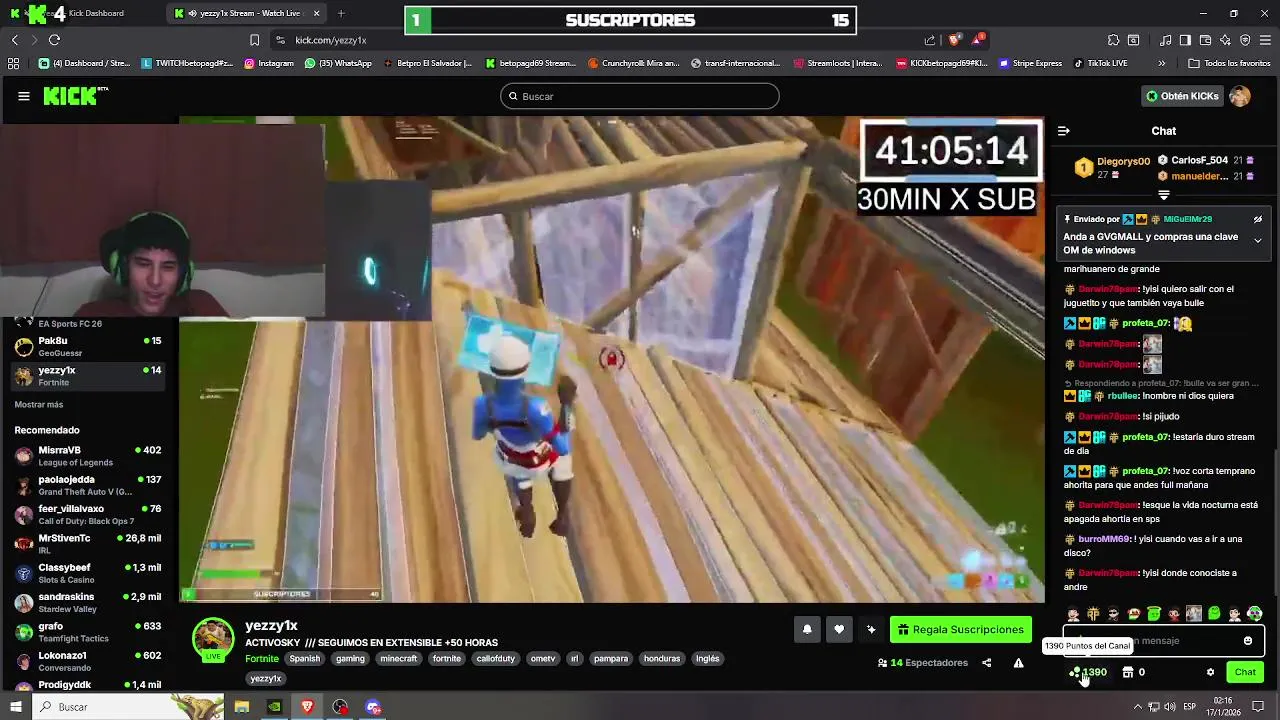The width and height of the screenshot is (1280, 720).
Task: Open the TikTok LIVE bookmark
Action: 1100,63
